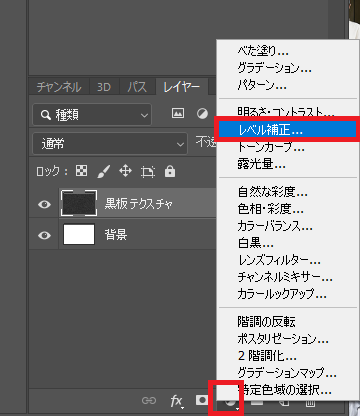Hide the 黒板テクスチャ layer
The height and width of the screenshot is (416, 360).
point(44,204)
